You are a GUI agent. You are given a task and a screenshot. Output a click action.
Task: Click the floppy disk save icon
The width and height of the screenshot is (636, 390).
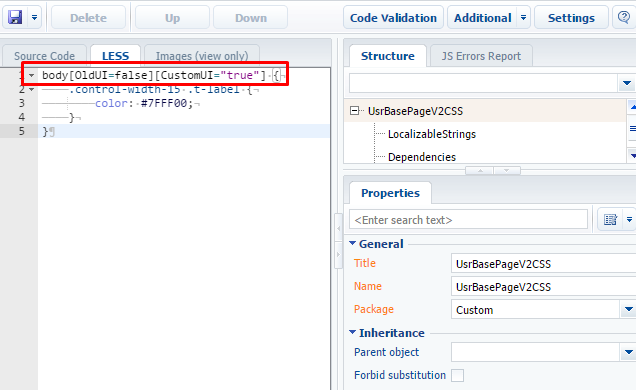[x=15, y=17]
